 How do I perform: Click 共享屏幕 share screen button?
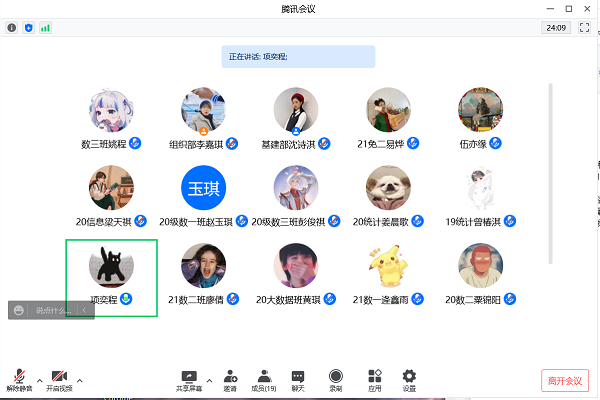click(189, 379)
